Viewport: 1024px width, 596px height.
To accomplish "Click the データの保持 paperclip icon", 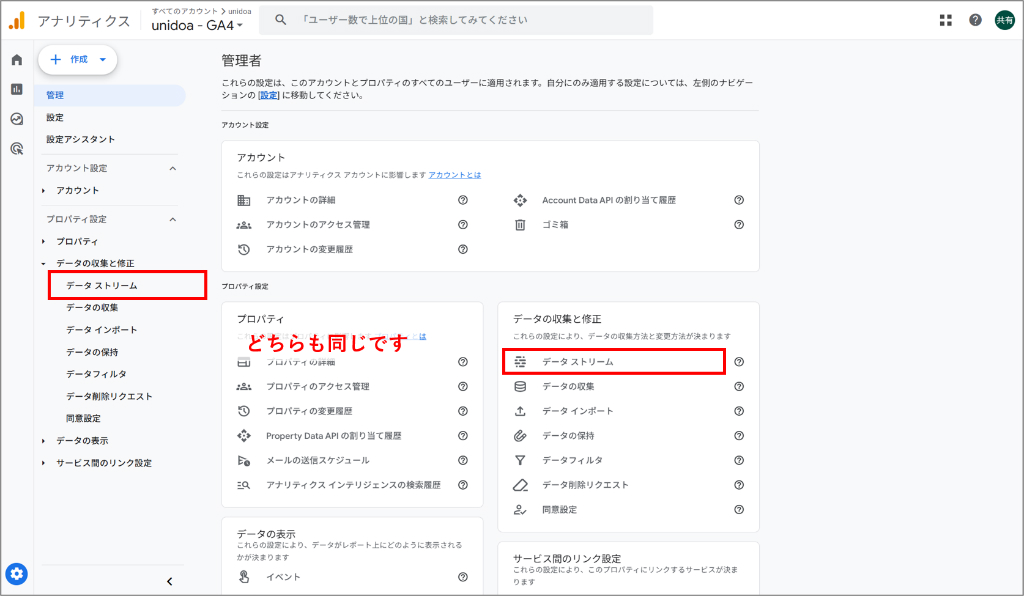I will click(520, 435).
